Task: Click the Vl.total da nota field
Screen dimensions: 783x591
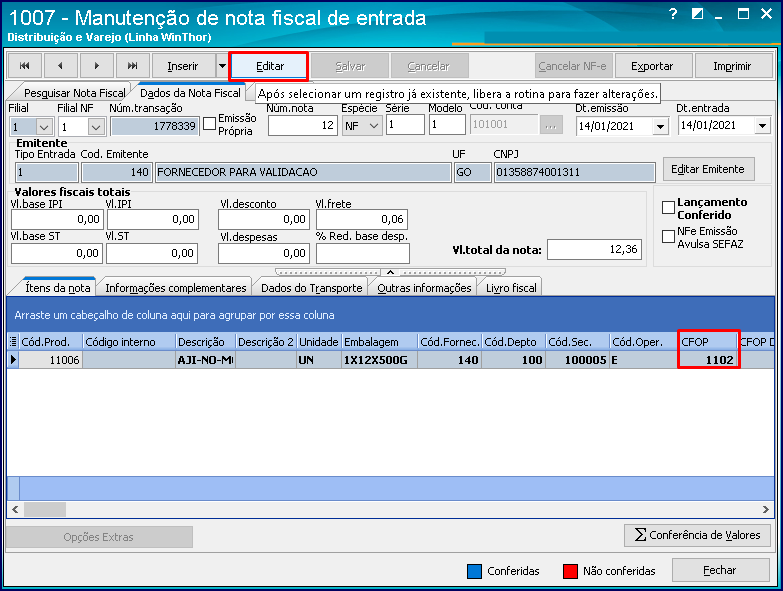Action: [x=594, y=250]
